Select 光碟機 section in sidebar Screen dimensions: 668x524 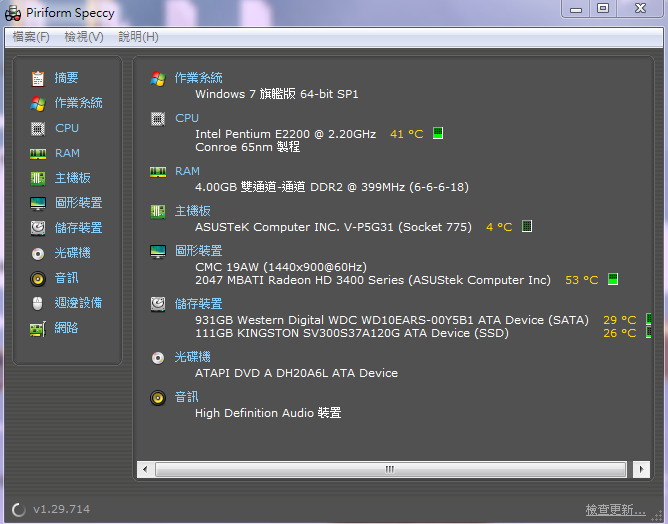point(72,253)
